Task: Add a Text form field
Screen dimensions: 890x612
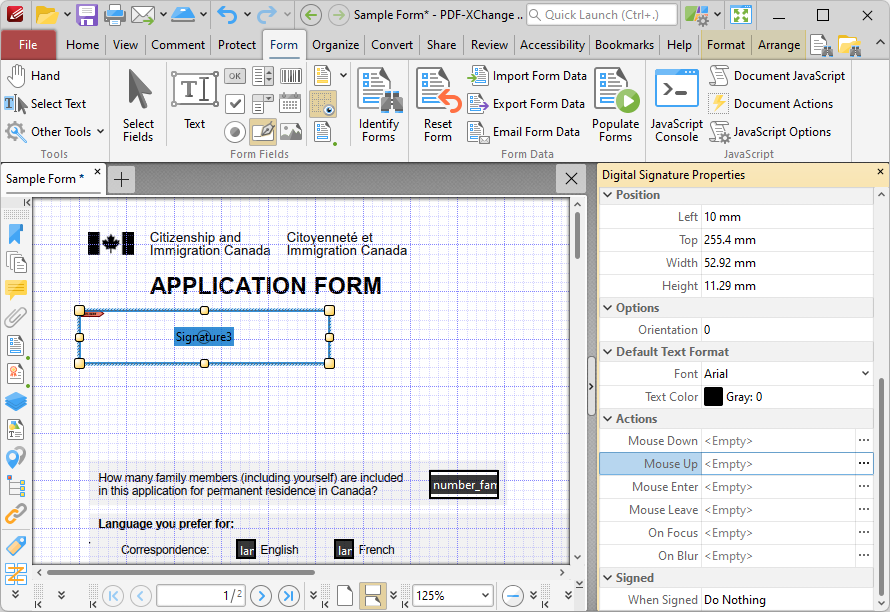Action: (x=195, y=100)
